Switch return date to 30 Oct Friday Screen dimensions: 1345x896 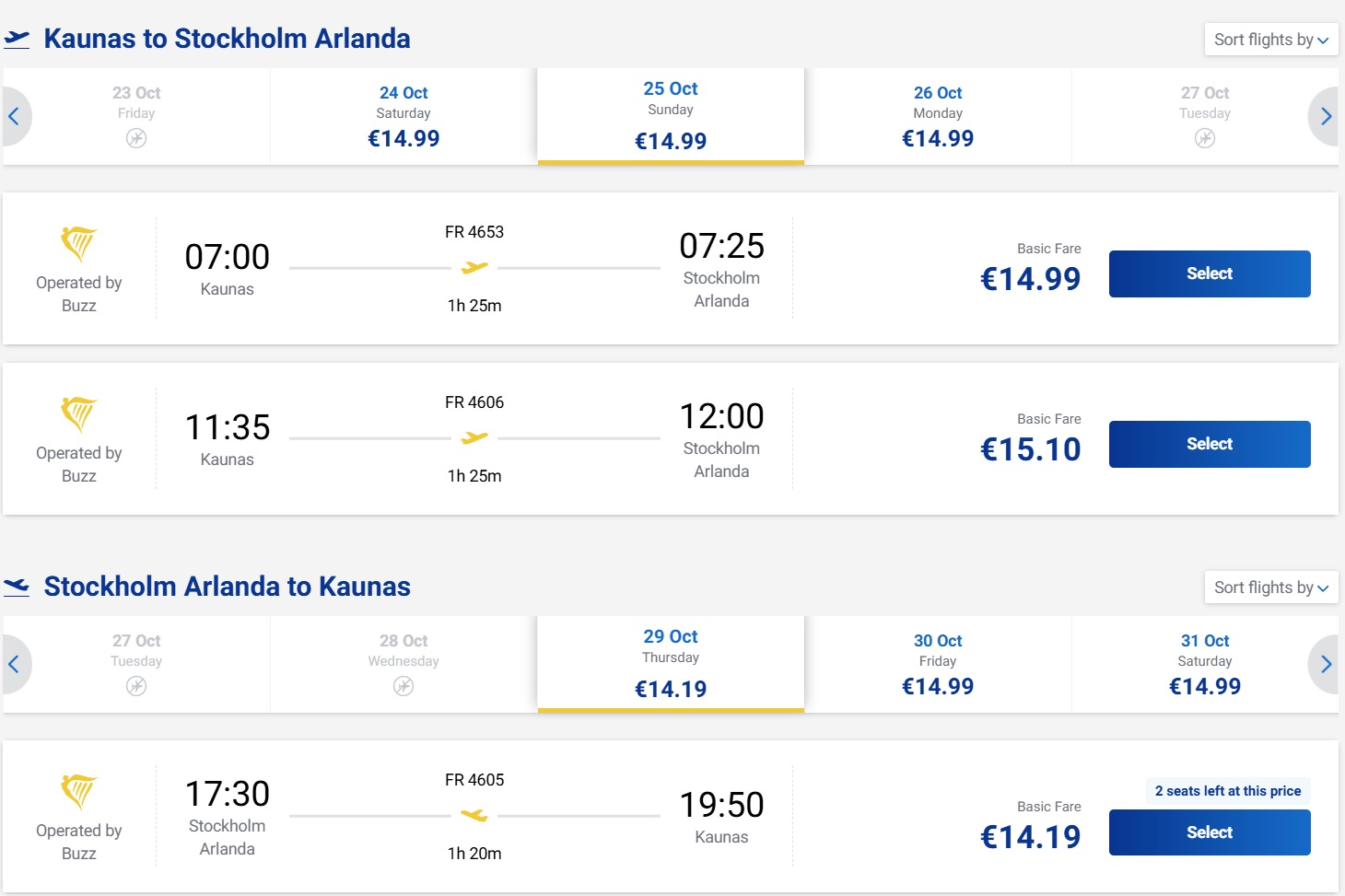pyautogui.click(x=938, y=664)
